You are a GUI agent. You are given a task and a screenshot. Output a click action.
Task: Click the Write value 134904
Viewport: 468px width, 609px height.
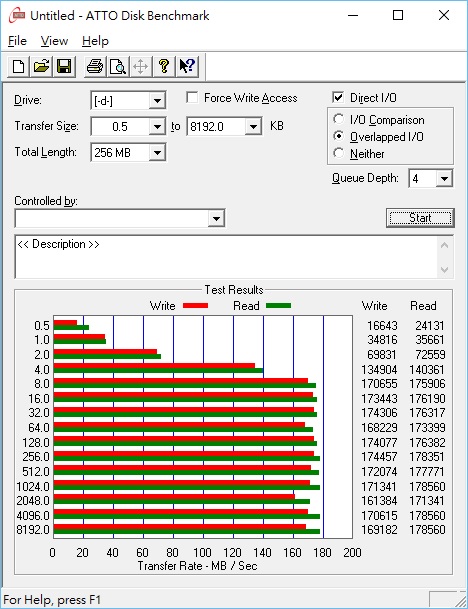tap(379, 369)
